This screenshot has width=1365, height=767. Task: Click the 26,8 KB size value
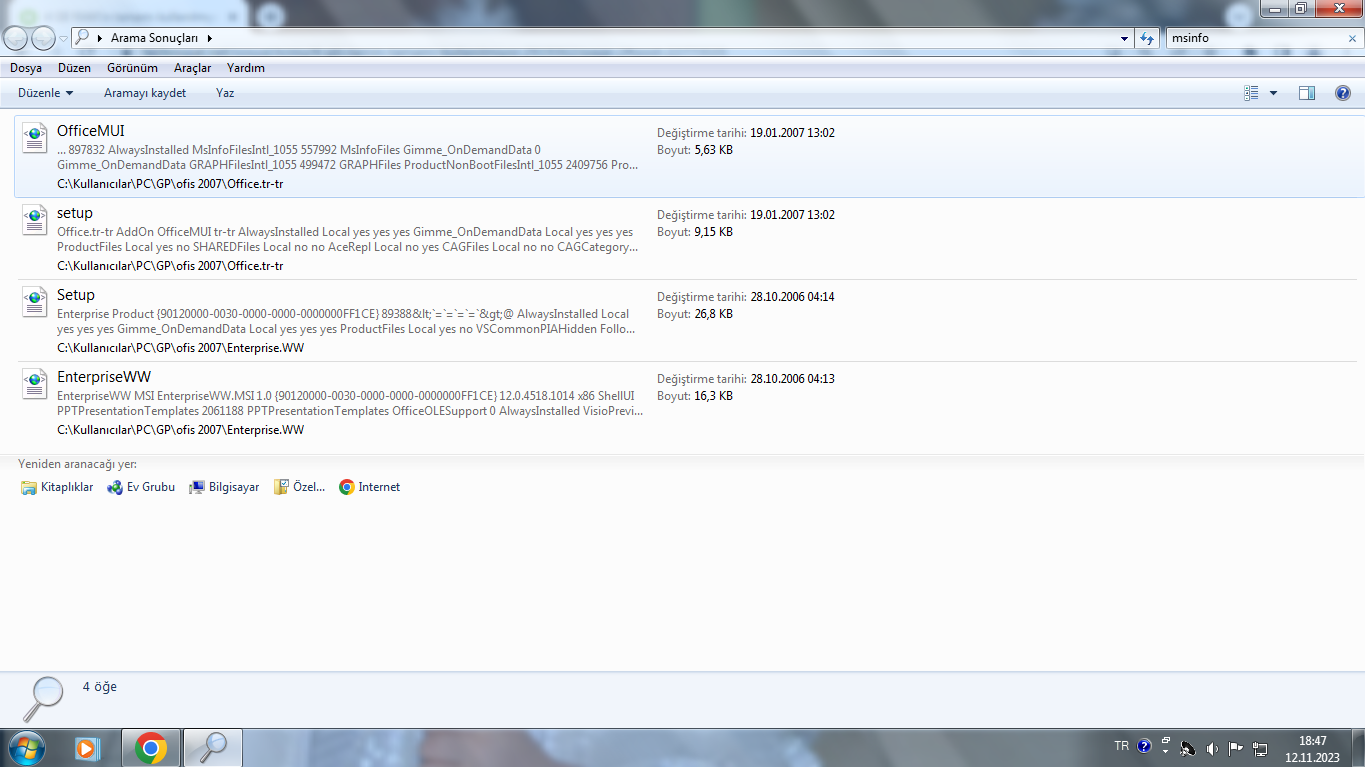[714, 314]
